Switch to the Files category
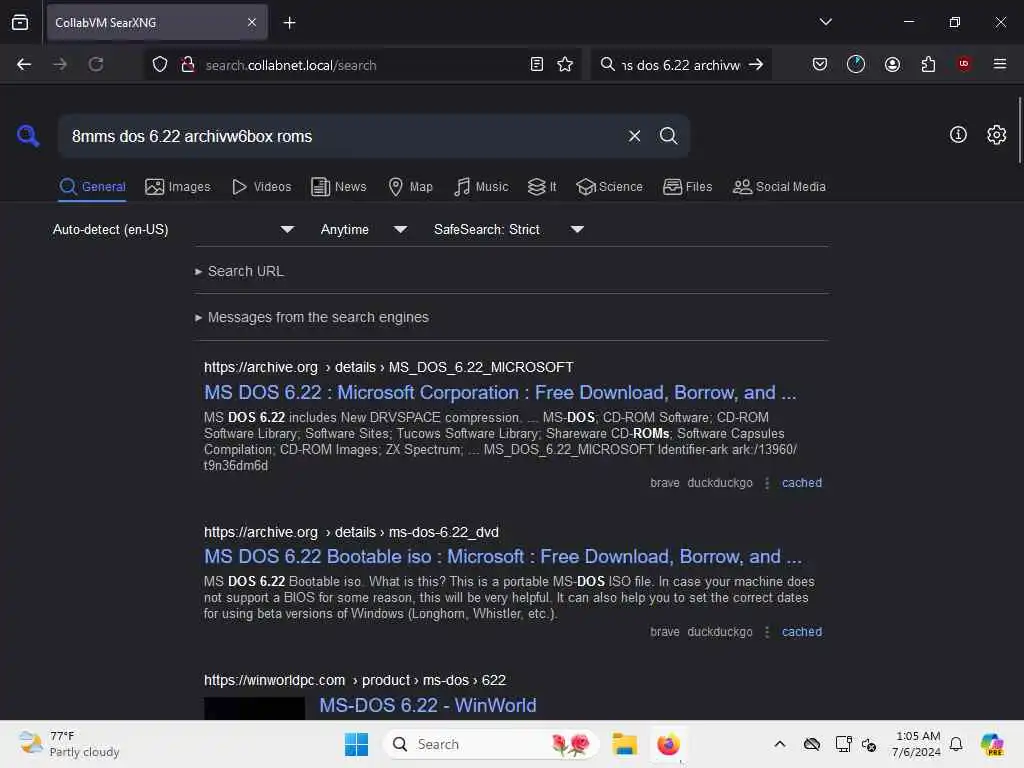The image size is (1024, 768). [687, 187]
